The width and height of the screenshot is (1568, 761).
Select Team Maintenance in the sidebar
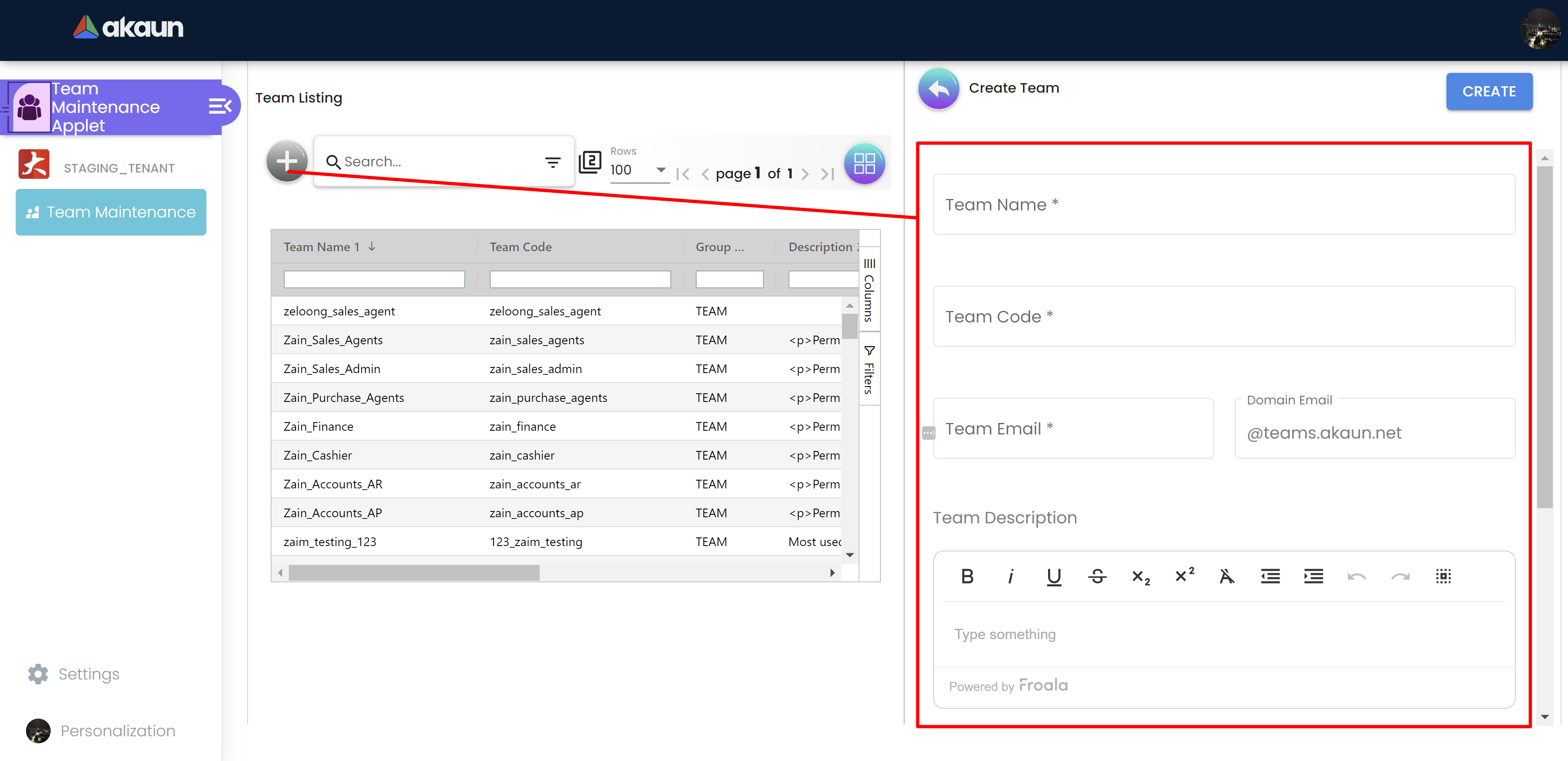pos(111,212)
